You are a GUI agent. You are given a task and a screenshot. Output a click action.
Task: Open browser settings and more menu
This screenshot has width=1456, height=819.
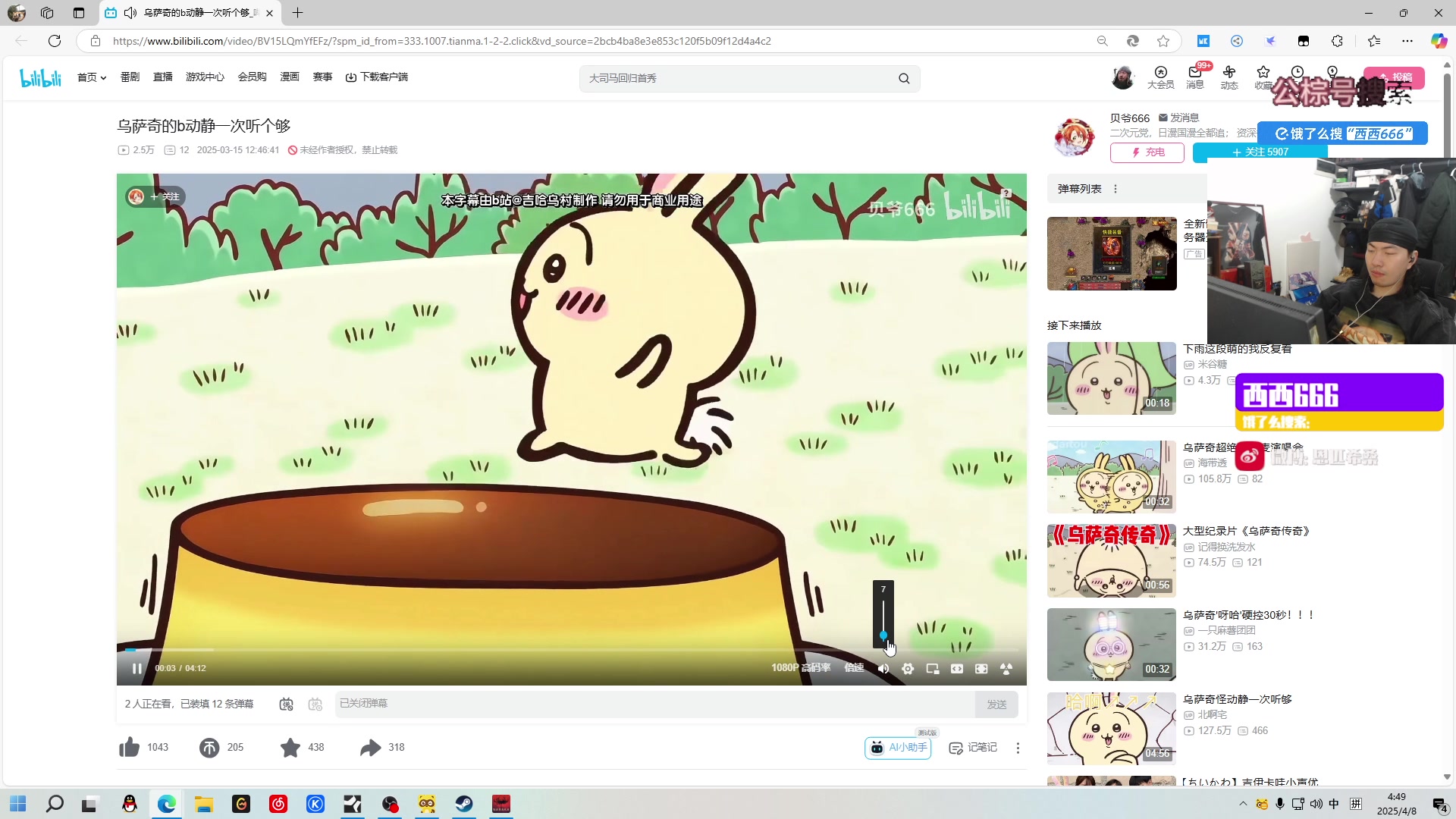pos(1407,41)
